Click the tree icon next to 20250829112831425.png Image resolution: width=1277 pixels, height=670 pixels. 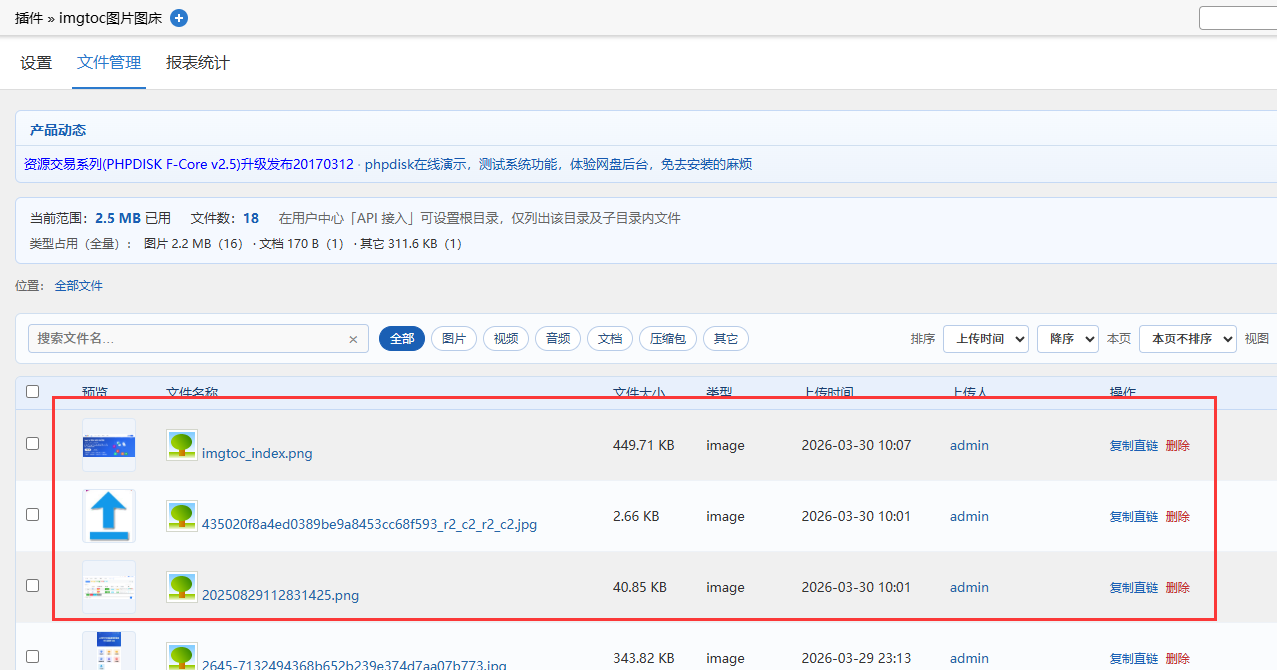point(181,586)
